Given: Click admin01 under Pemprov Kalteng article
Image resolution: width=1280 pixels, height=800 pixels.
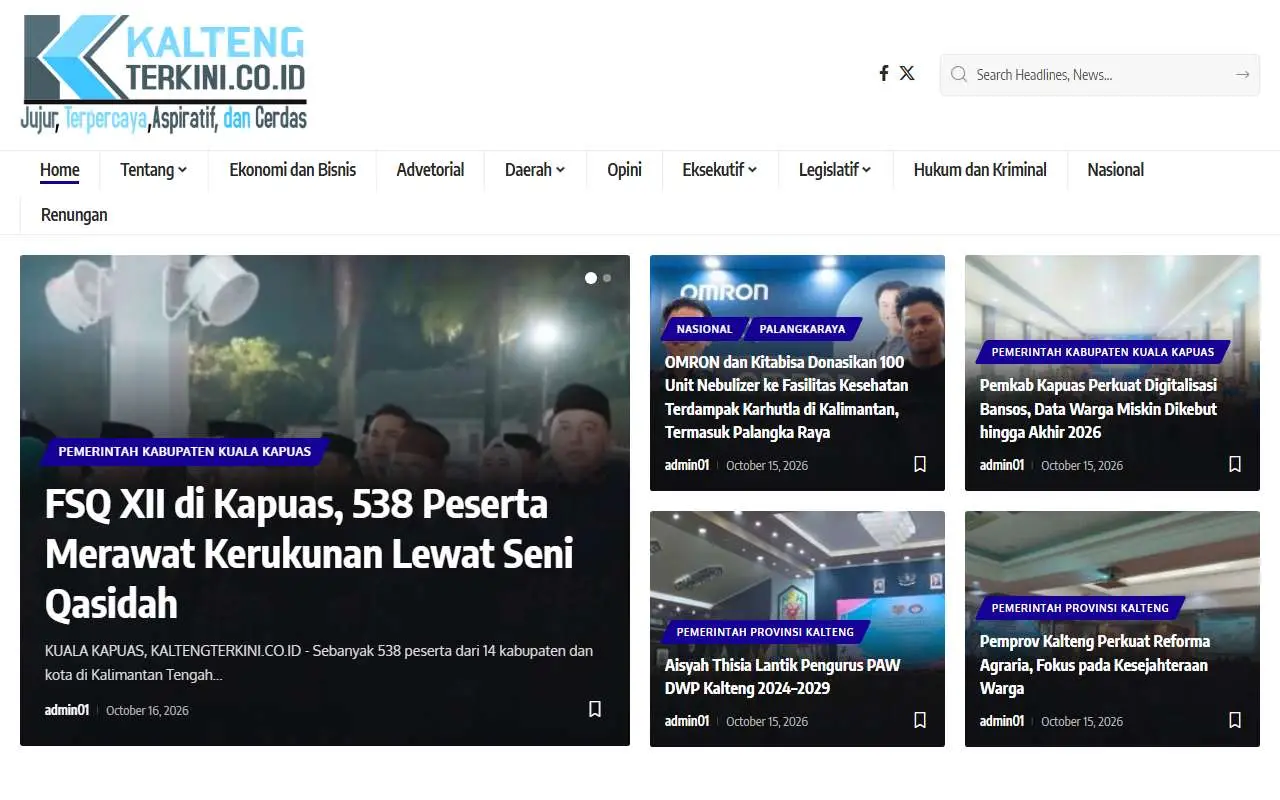Looking at the screenshot, I should point(1002,721).
